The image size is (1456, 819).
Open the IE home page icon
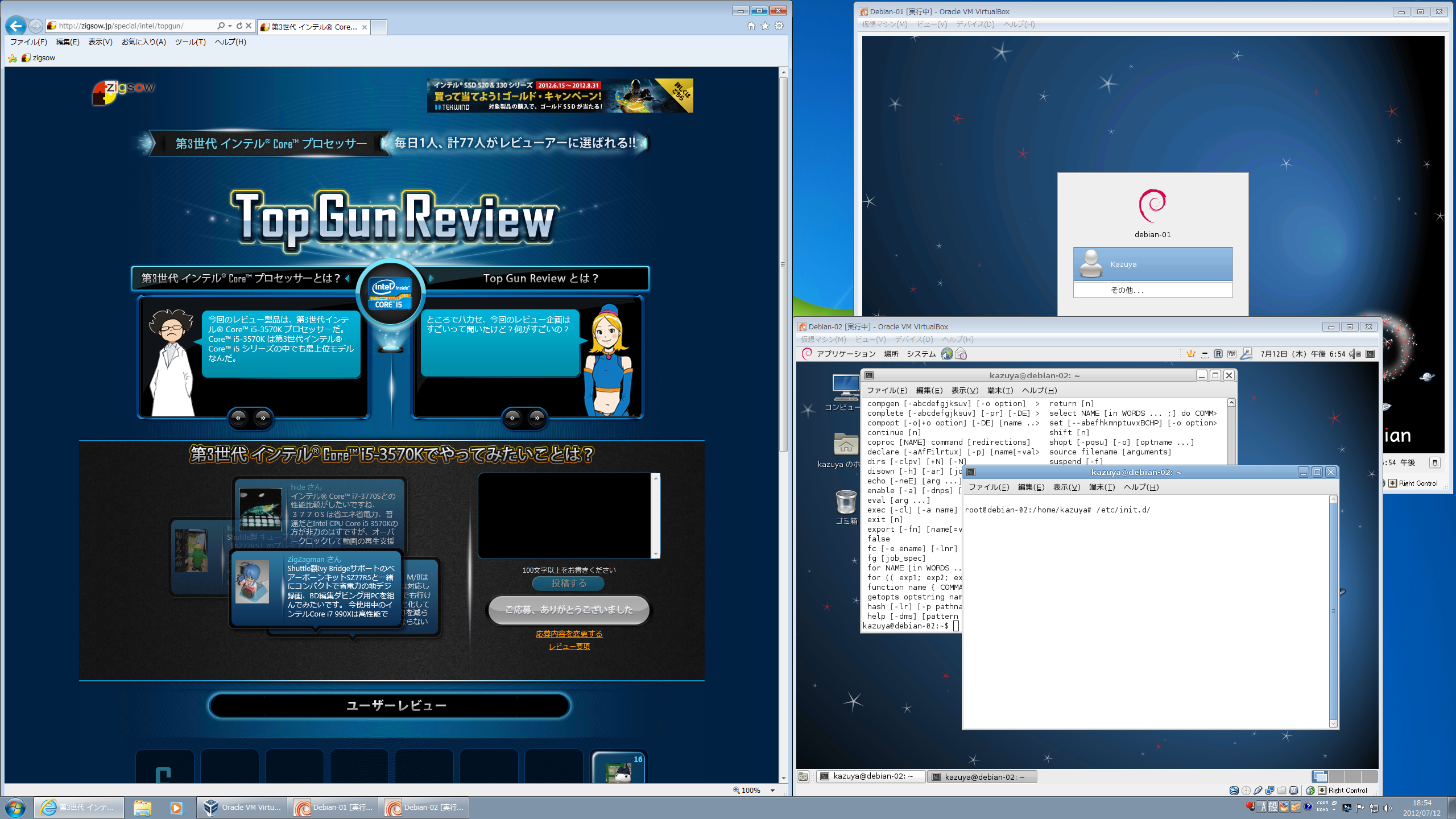[x=751, y=26]
